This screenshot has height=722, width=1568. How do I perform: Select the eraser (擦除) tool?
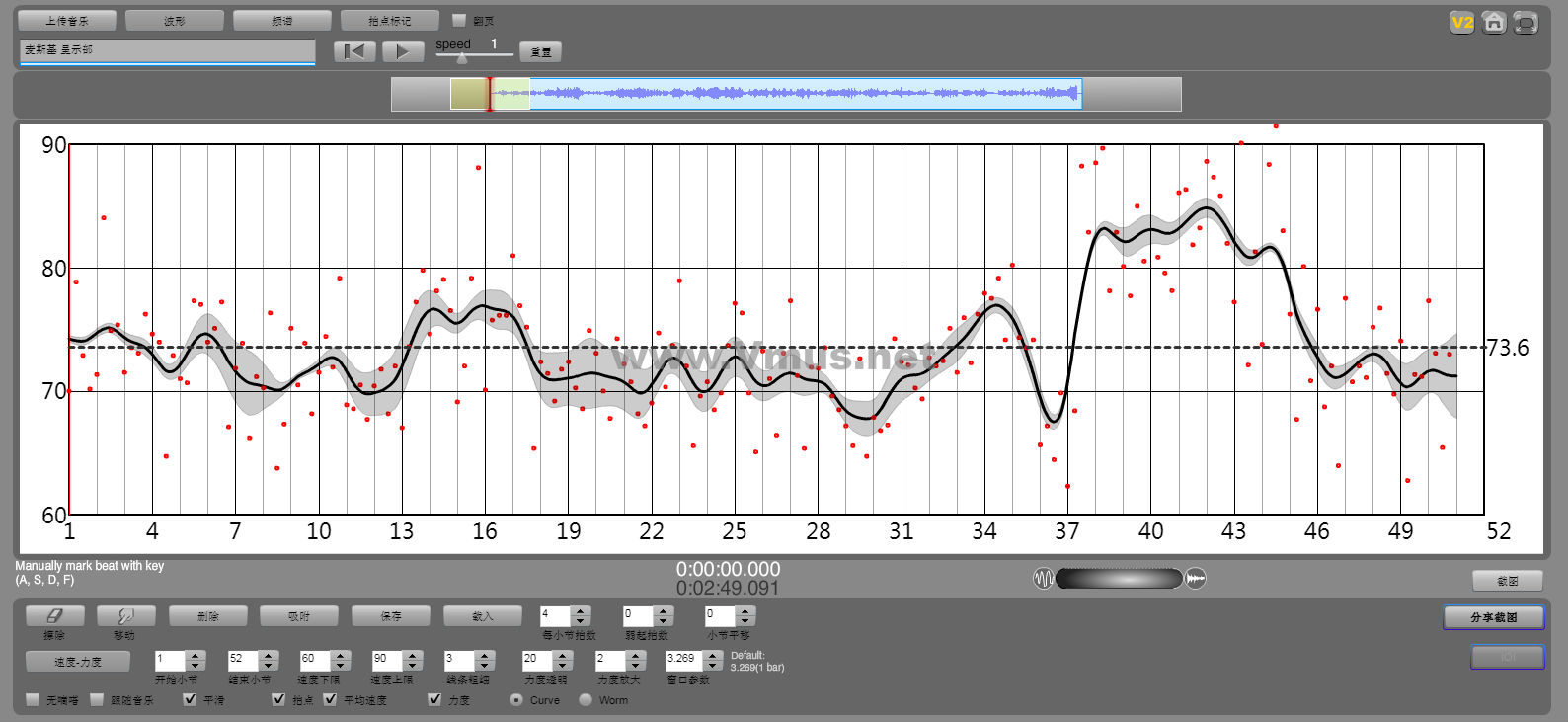54,616
